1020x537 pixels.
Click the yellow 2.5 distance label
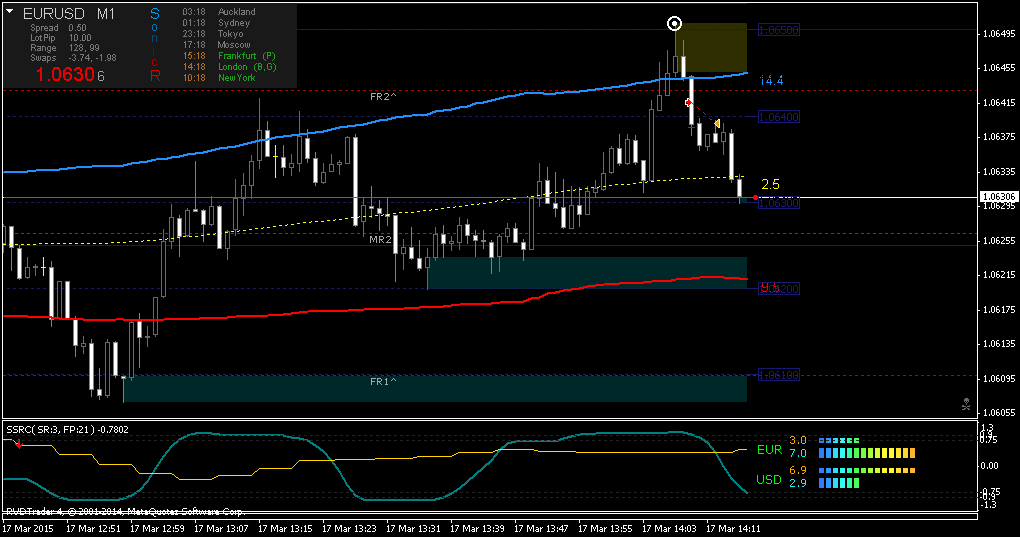point(770,185)
